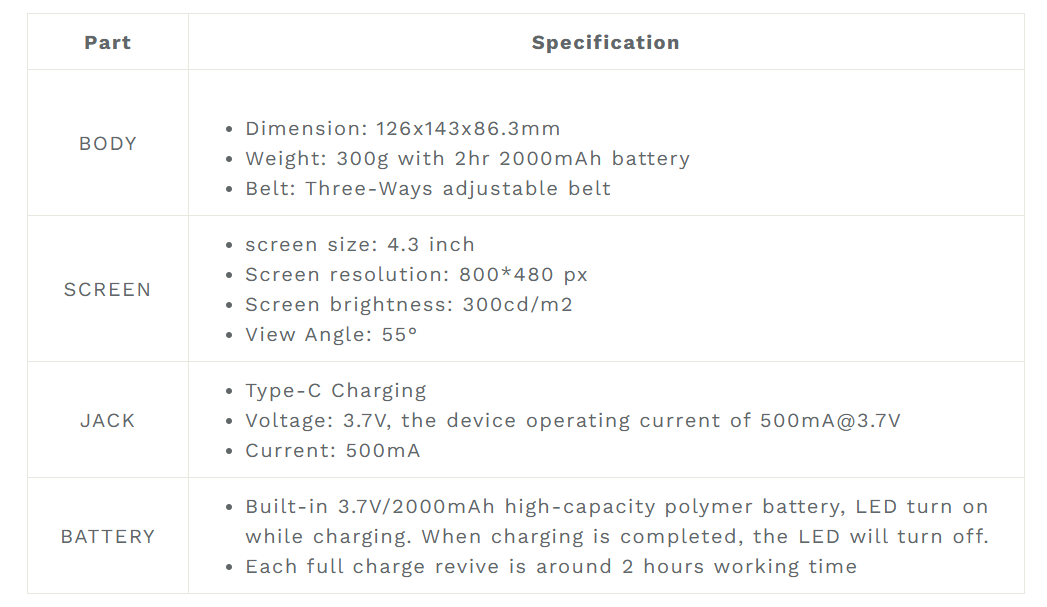Click the Specification column header
Image resolution: width=1047 pixels, height=607 pixels.
click(x=606, y=42)
